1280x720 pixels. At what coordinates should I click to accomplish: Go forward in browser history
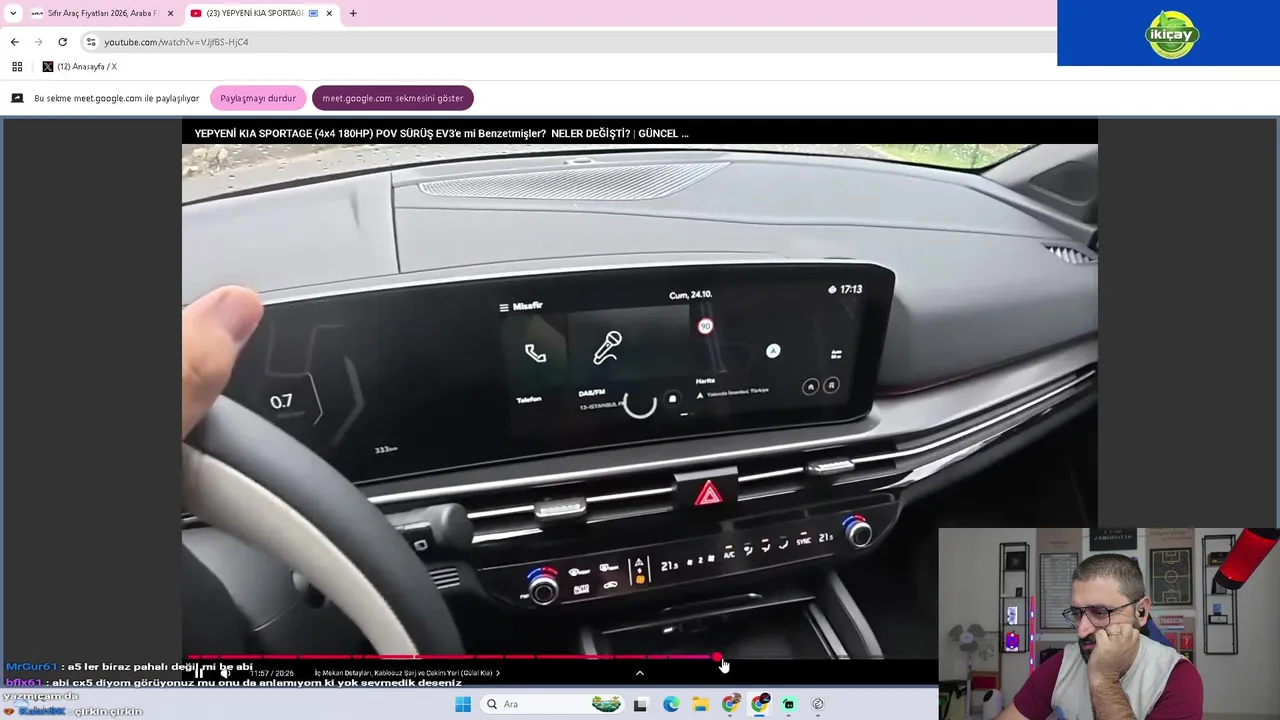[x=38, y=42]
